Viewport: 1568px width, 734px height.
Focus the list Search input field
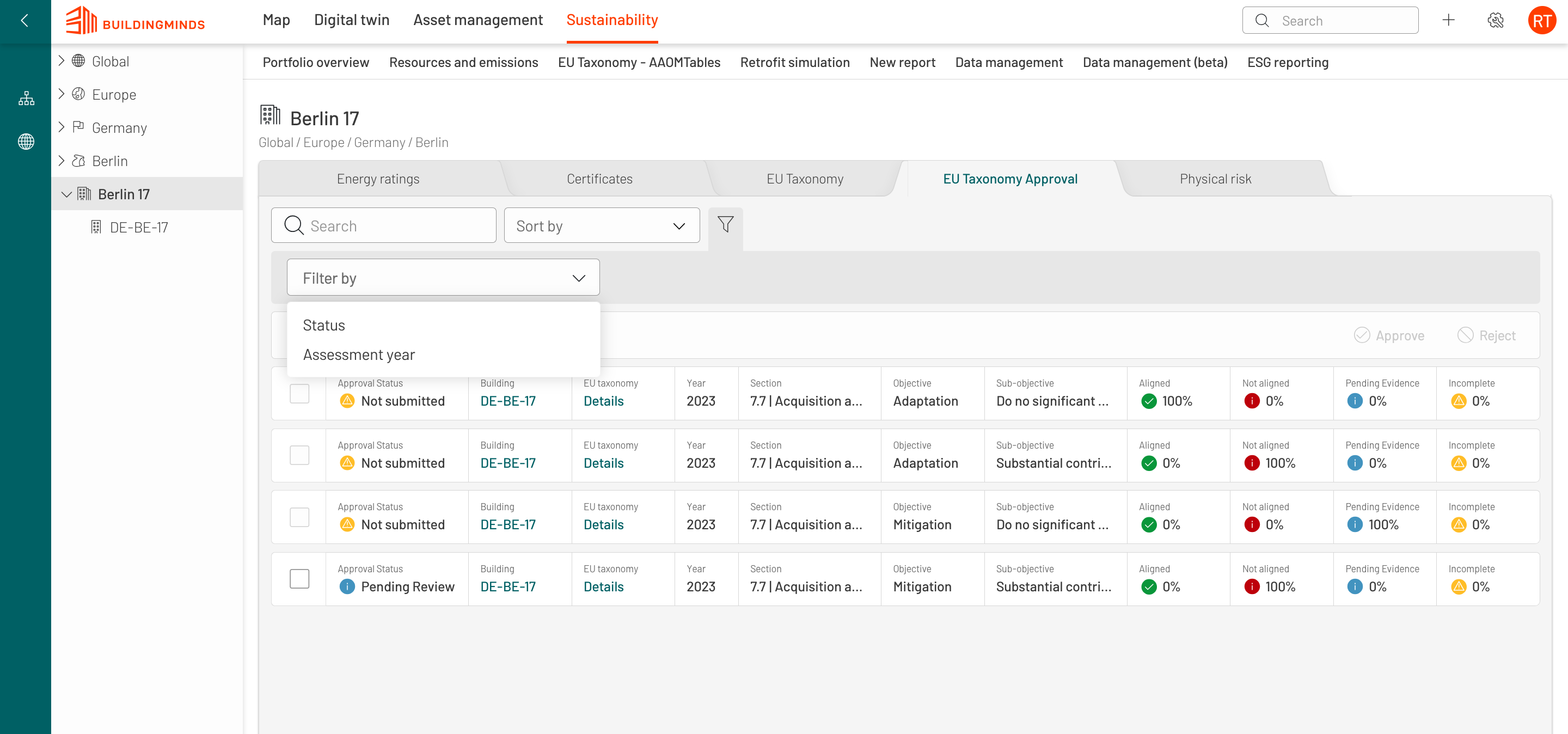pos(383,226)
